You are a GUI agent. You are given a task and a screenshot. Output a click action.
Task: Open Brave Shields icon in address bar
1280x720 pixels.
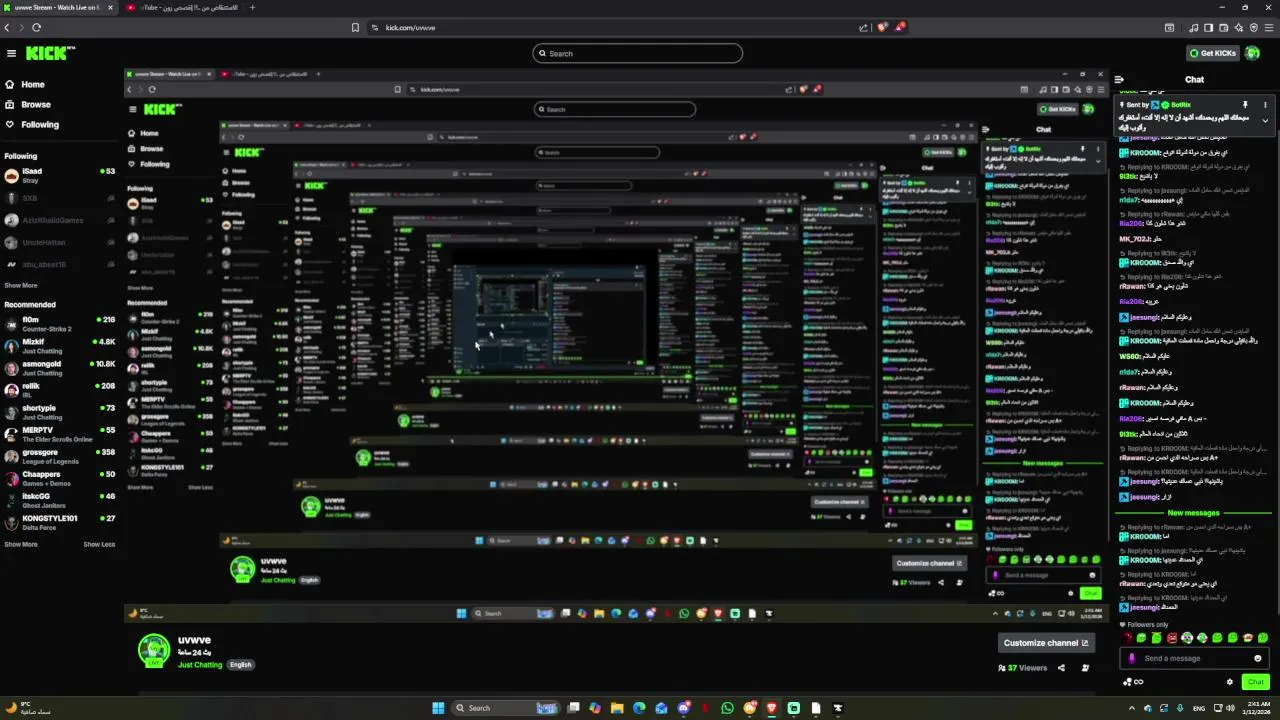click(882, 27)
